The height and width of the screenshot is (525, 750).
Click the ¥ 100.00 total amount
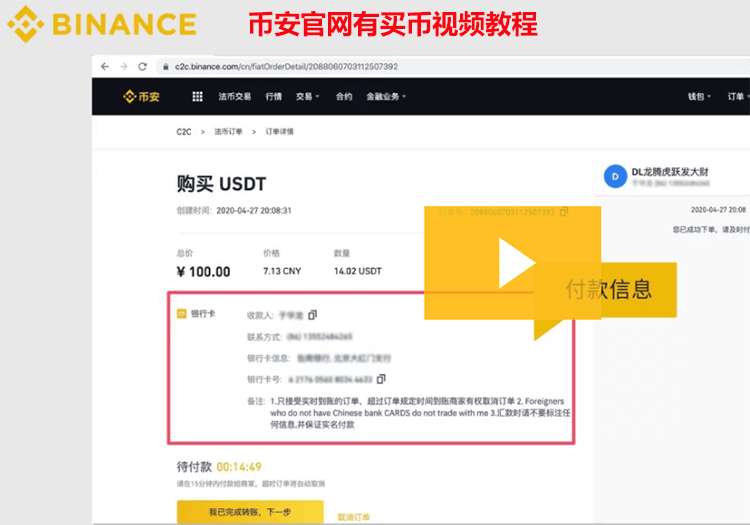click(x=203, y=272)
